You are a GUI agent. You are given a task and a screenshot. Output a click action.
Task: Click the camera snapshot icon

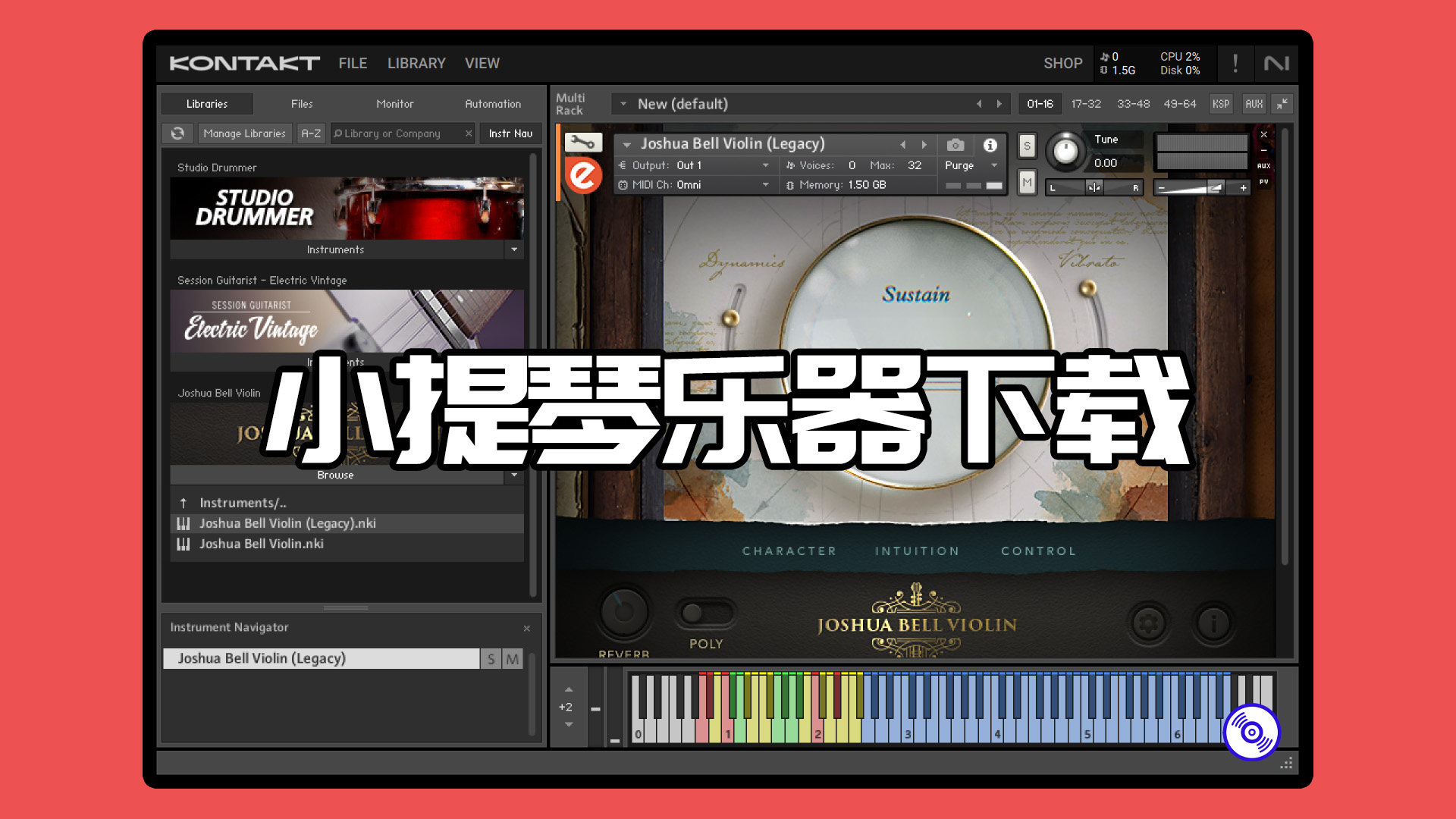955,145
